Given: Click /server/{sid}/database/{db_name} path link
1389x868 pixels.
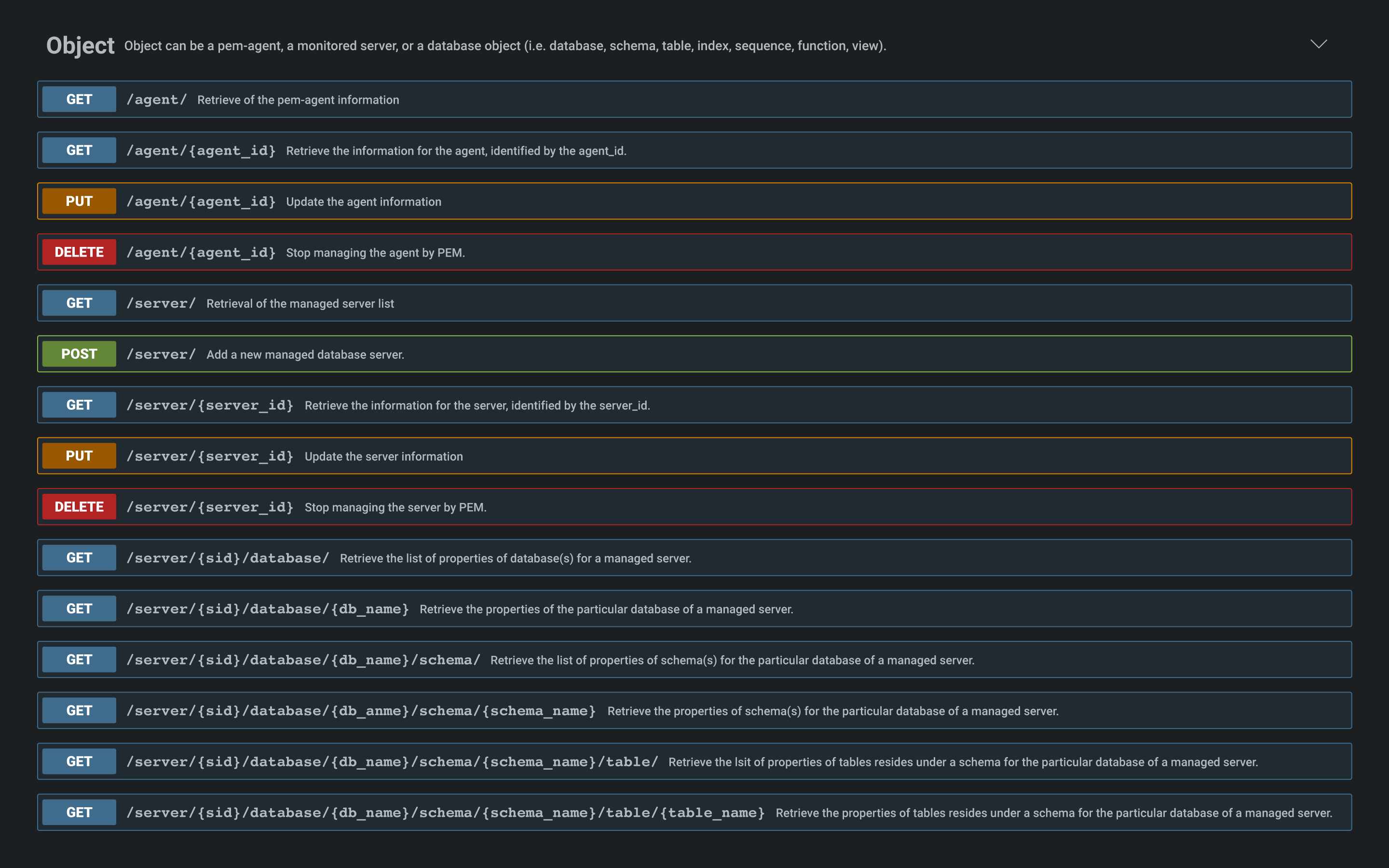Looking at the screenshot, I should [268, 609].
